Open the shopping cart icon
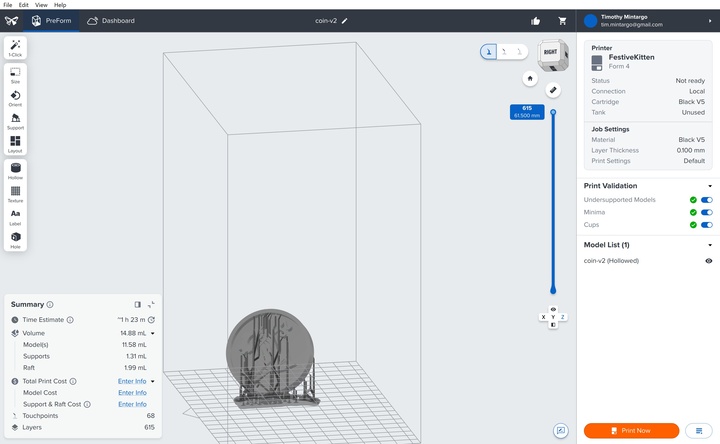Image resolution: width=720 pixels, height=444 pixels. 562,21
